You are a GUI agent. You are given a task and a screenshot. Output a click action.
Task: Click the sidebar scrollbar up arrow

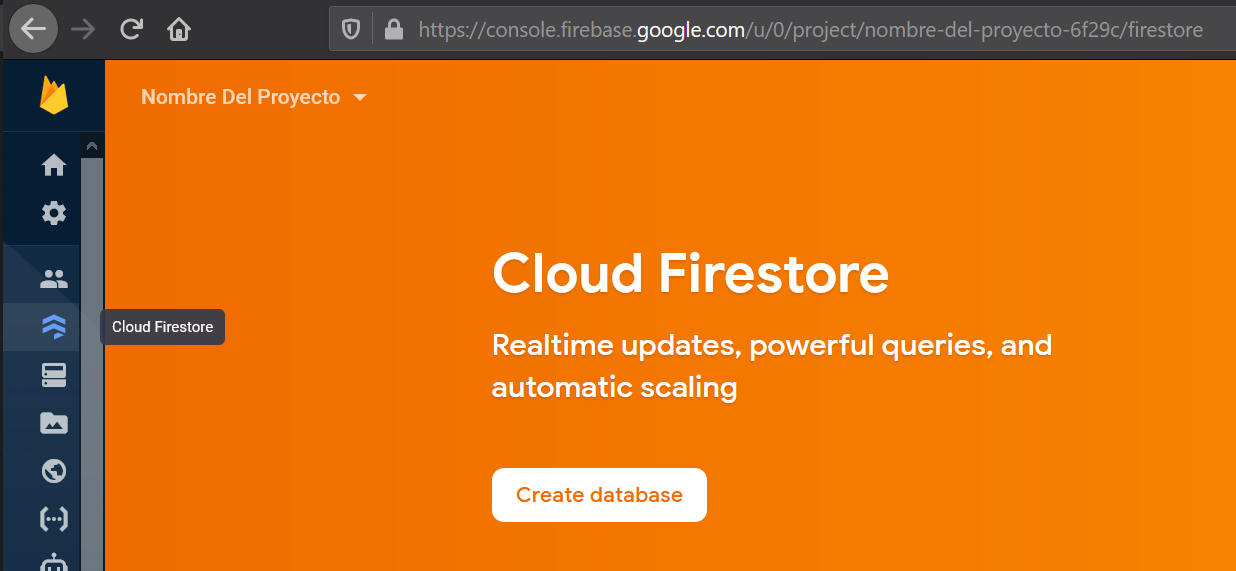pos(92,146)
